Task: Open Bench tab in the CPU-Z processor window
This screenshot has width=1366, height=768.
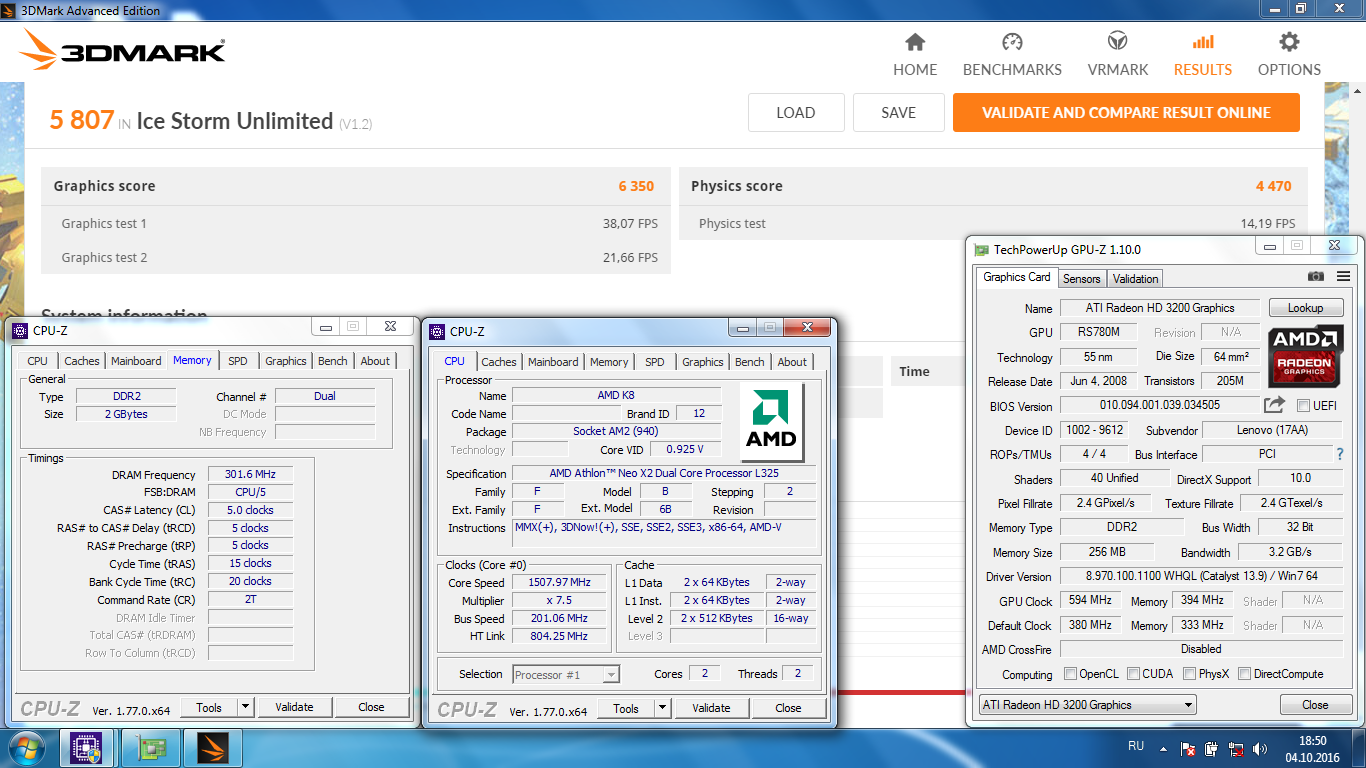Action: tap(750, 362)
